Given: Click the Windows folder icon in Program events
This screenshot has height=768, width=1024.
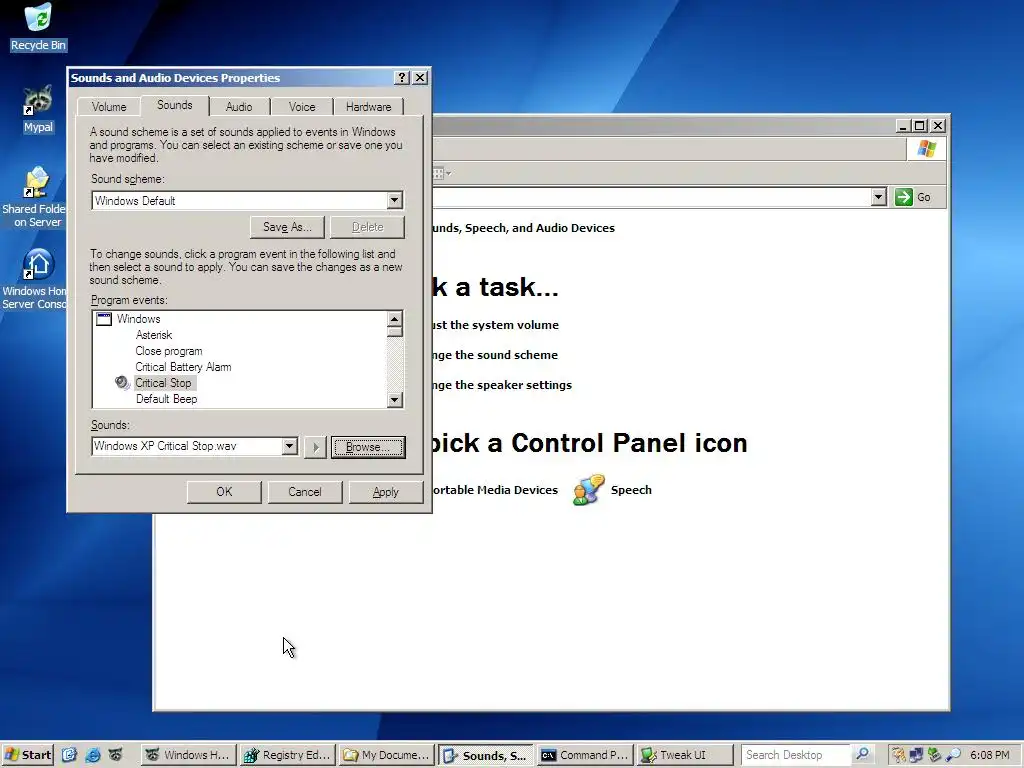Looking at the screenshot, I should [104, 319].
